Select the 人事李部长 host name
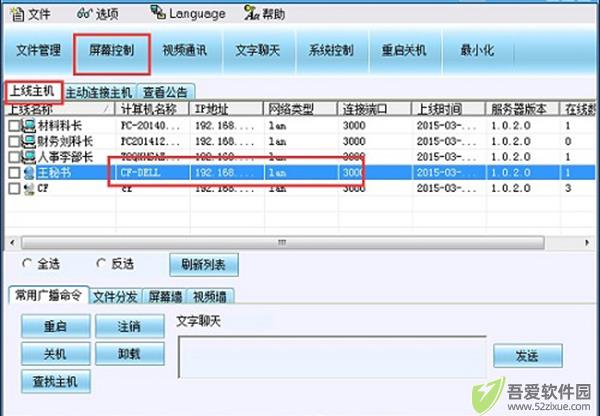The image size is (600, 416). click(65, 157)
